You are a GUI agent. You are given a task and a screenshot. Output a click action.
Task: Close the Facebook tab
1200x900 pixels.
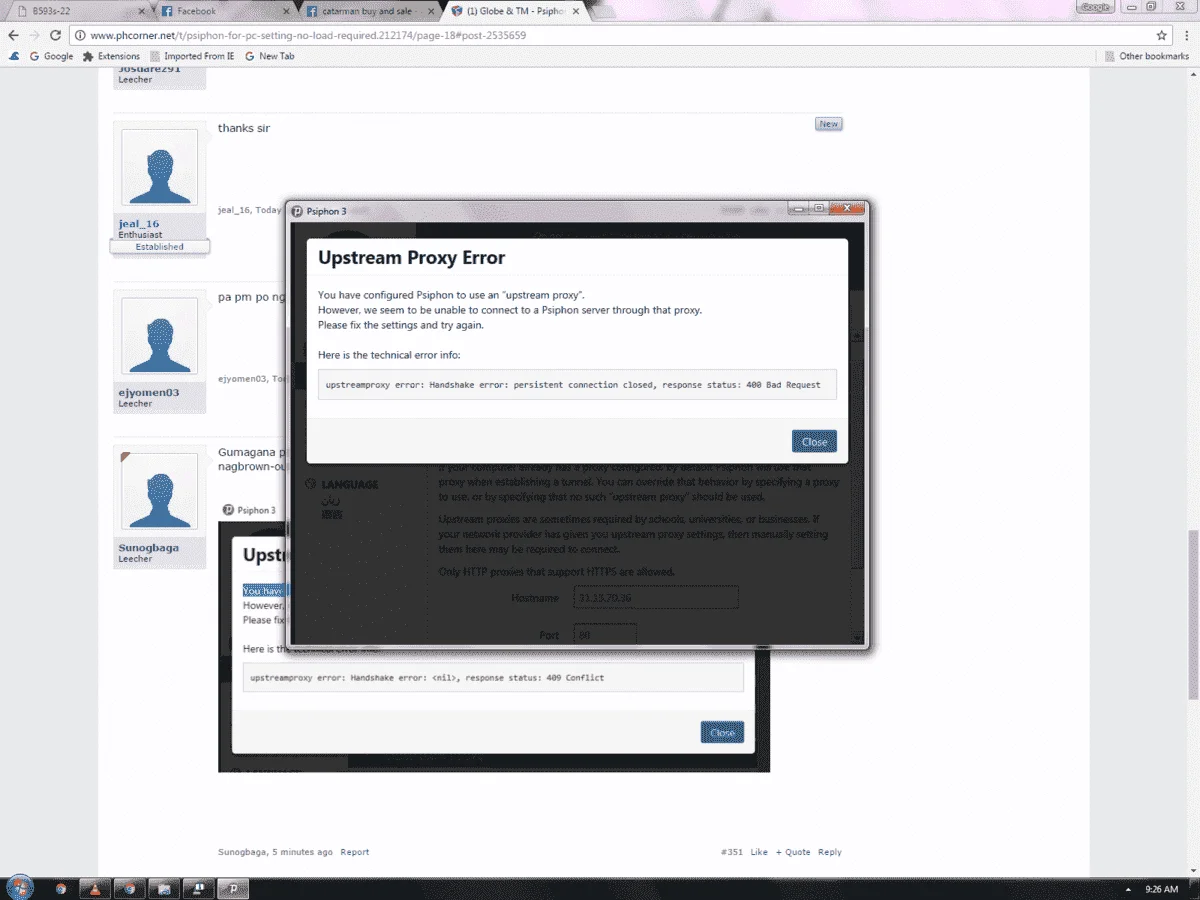pyautogui.click(x=286, y=11)
